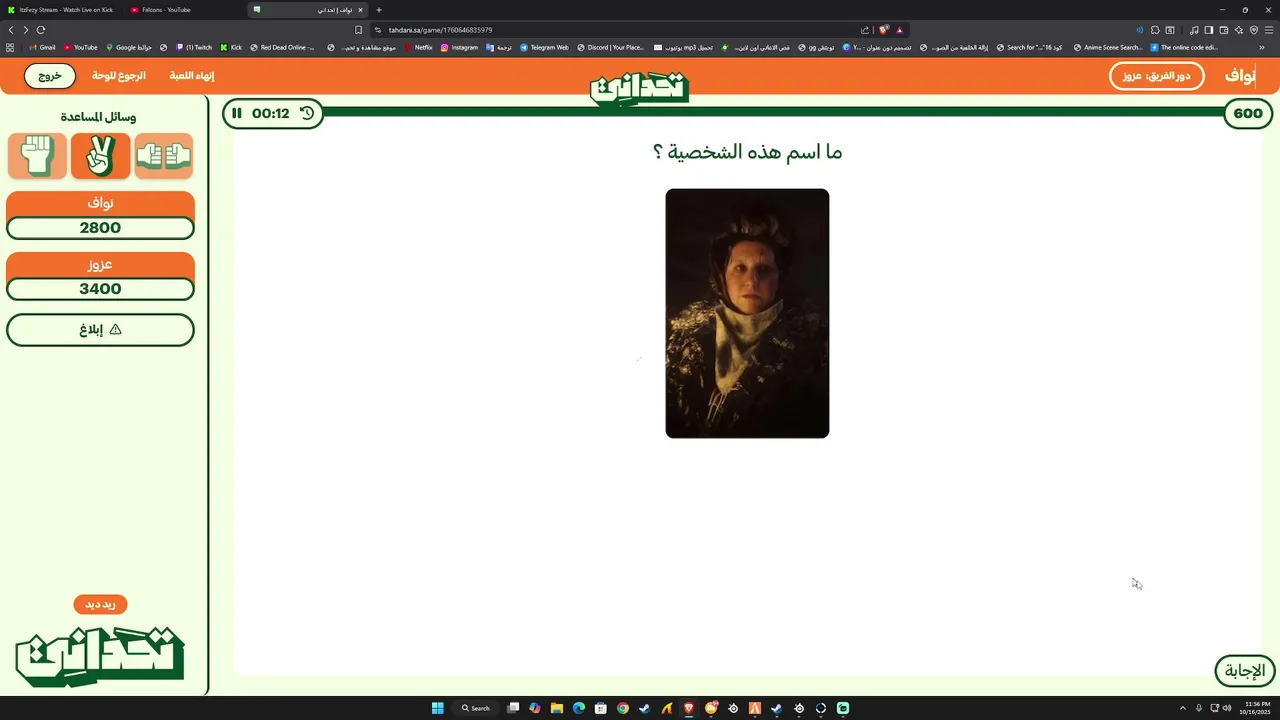The image size is (1280, 720).
Task: Open Google Chrome from taskbar
Action: click(623, 708)
